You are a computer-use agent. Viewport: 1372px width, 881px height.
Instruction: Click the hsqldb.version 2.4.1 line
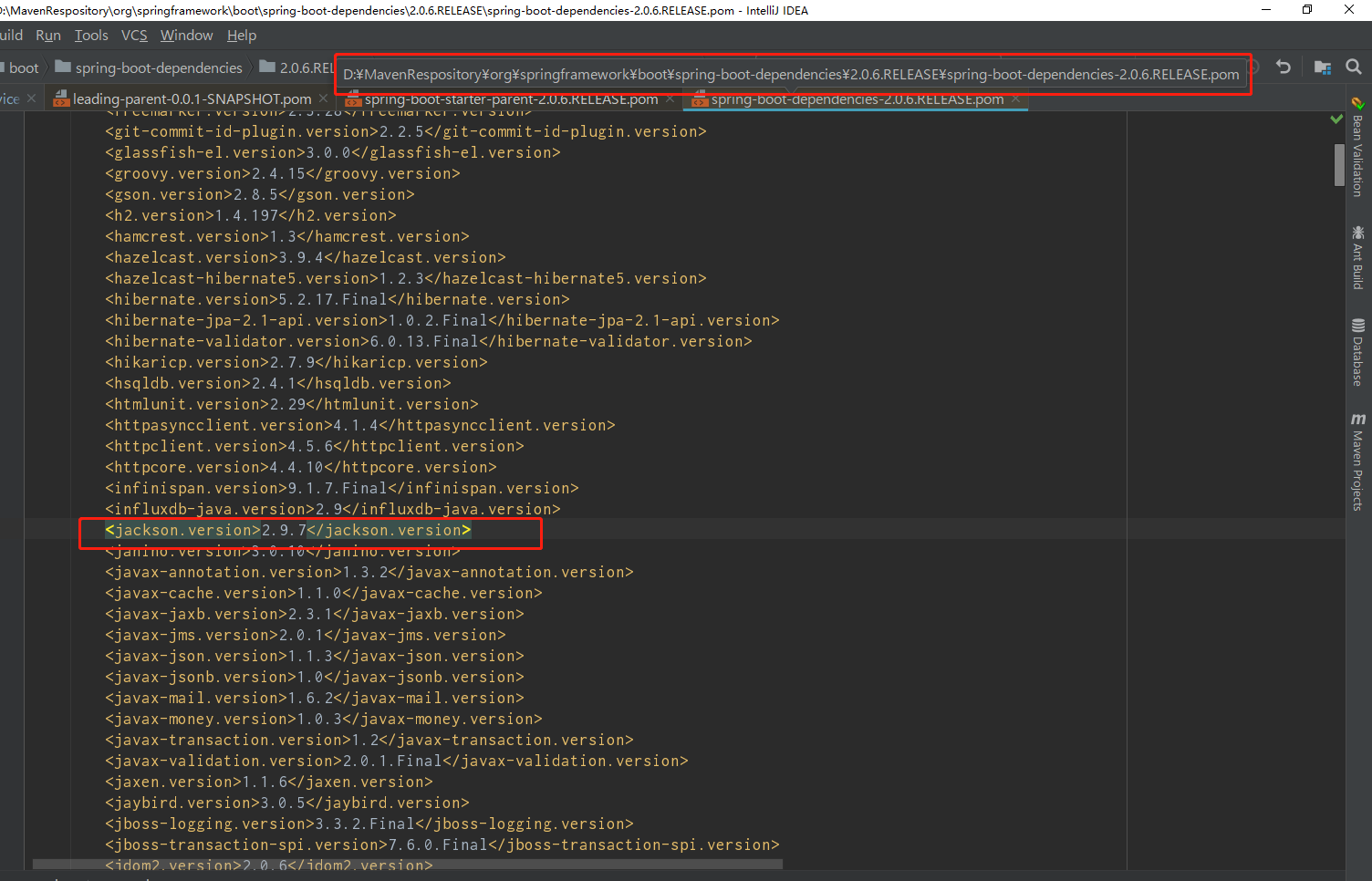point(278,383)
